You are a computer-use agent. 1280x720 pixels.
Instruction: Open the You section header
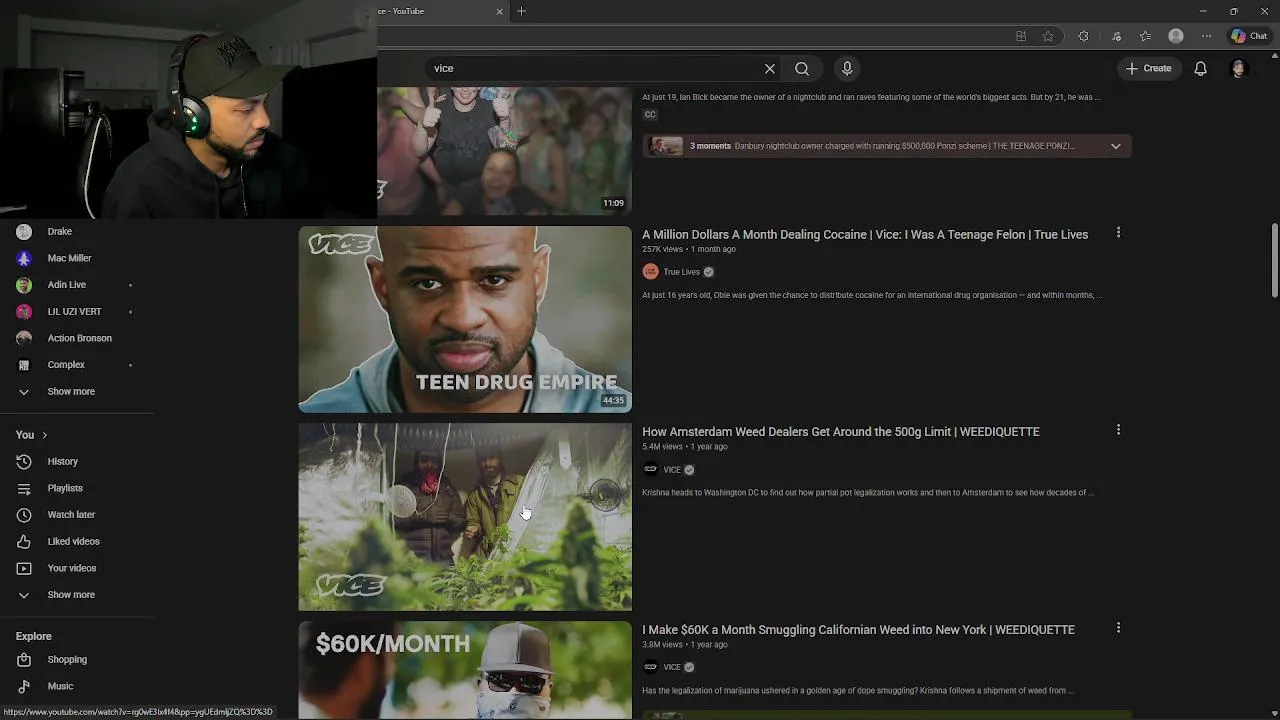tap(31, 435)
